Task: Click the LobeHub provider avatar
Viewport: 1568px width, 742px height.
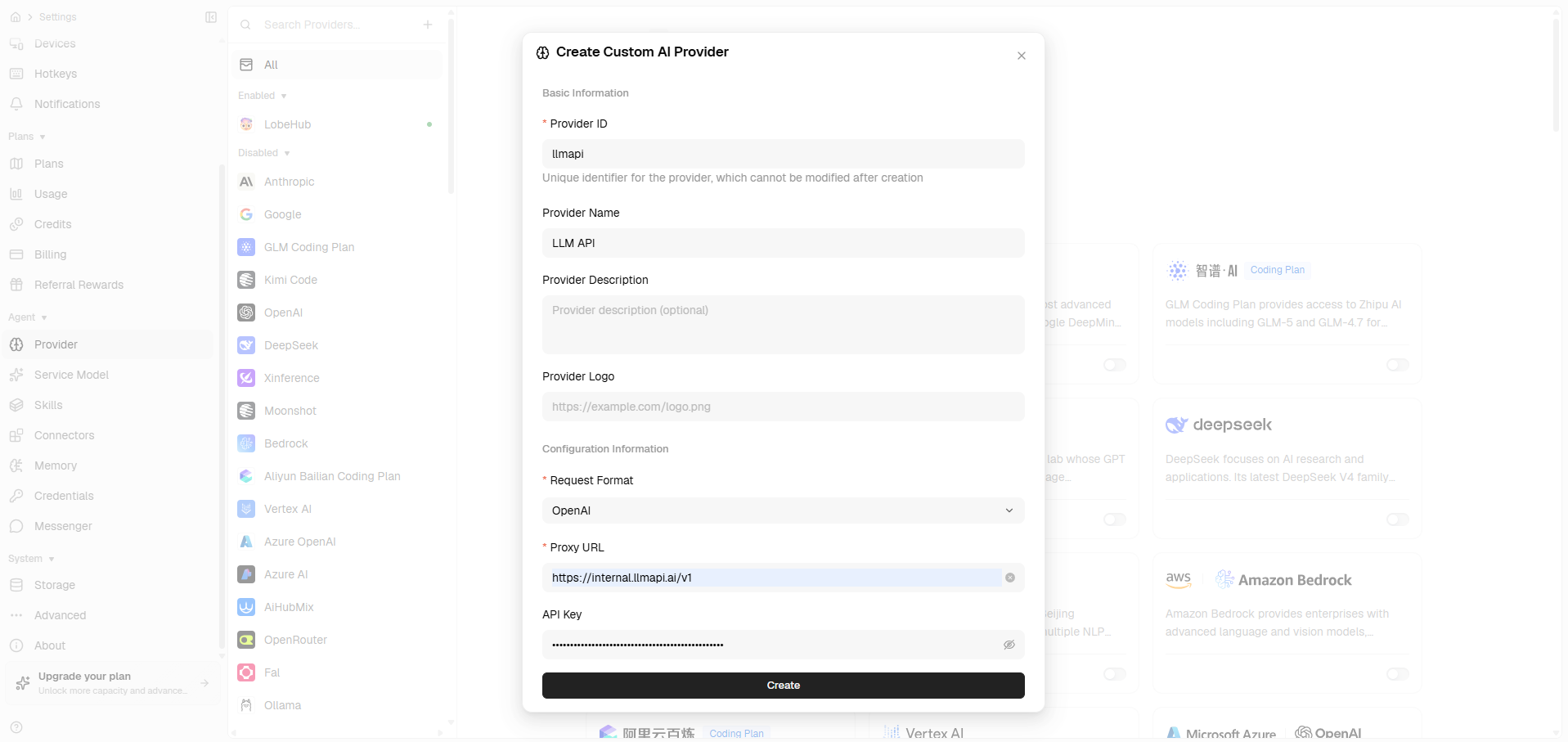Action: [246, 124]
